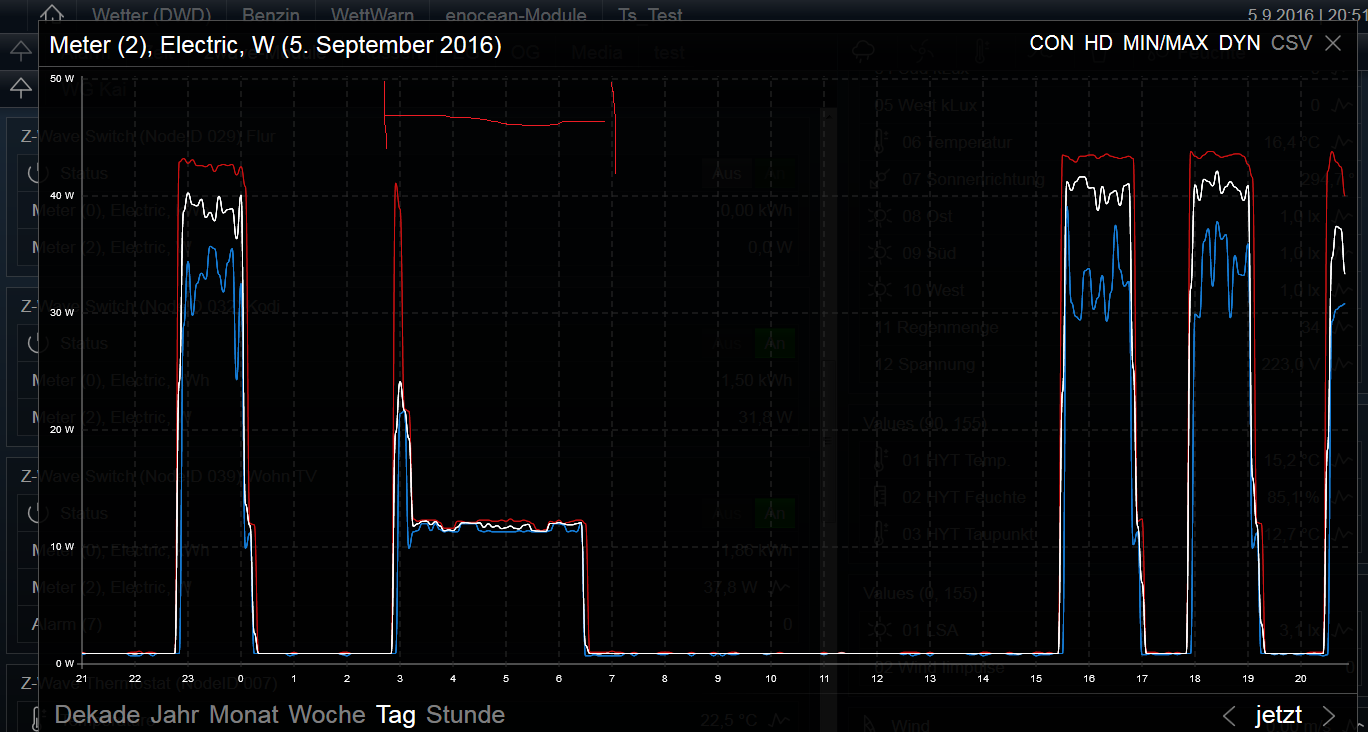
Task: Select the Woche time range
Action: 327,715
